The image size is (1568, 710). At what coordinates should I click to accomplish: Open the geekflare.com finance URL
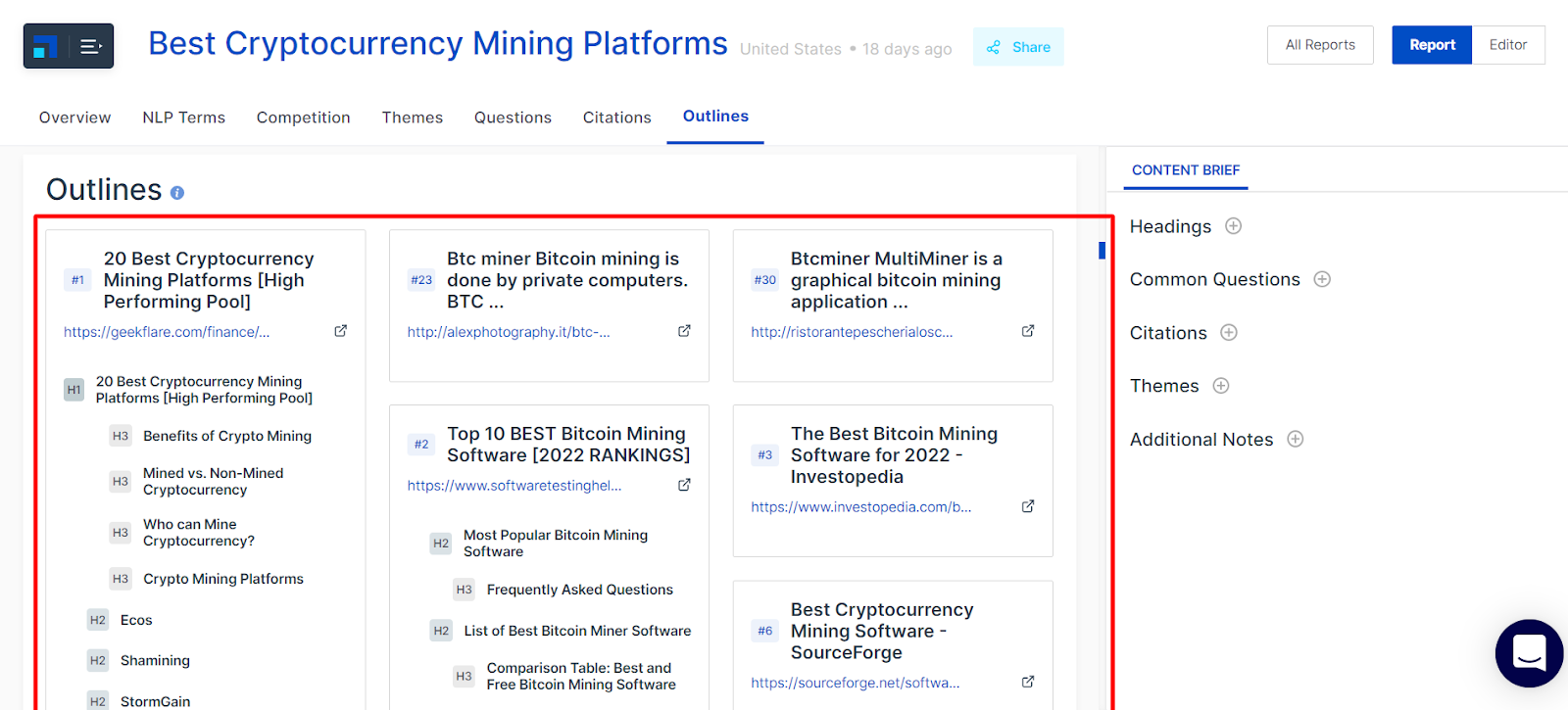167,332
